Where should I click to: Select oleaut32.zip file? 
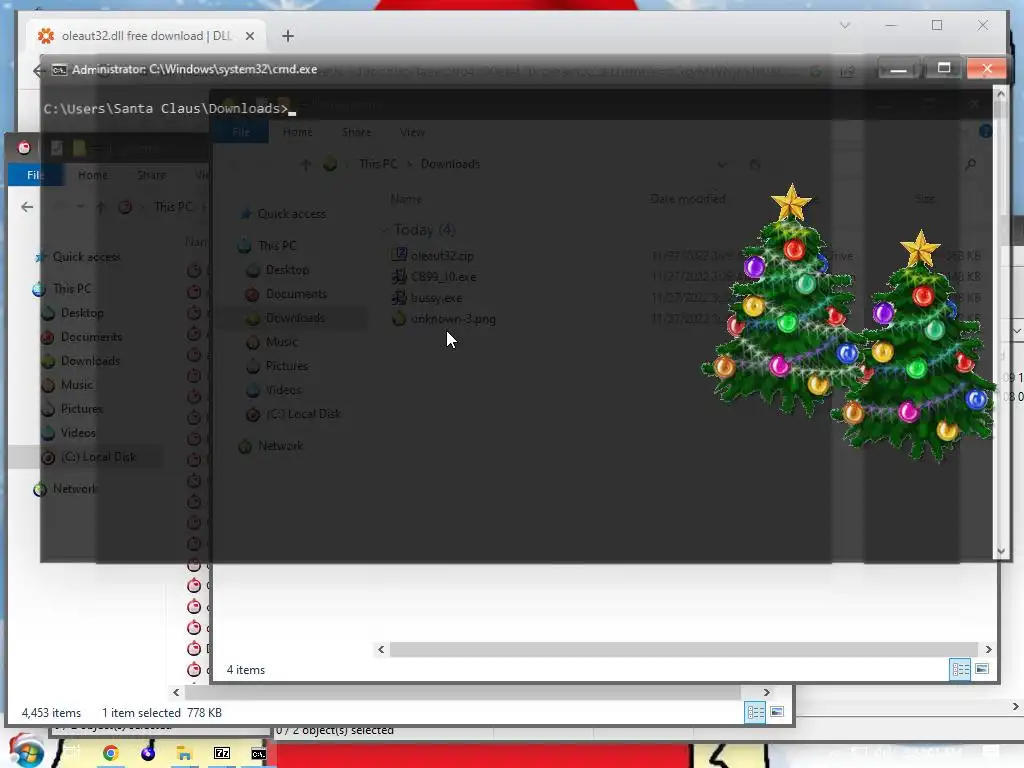coord(442,256)
